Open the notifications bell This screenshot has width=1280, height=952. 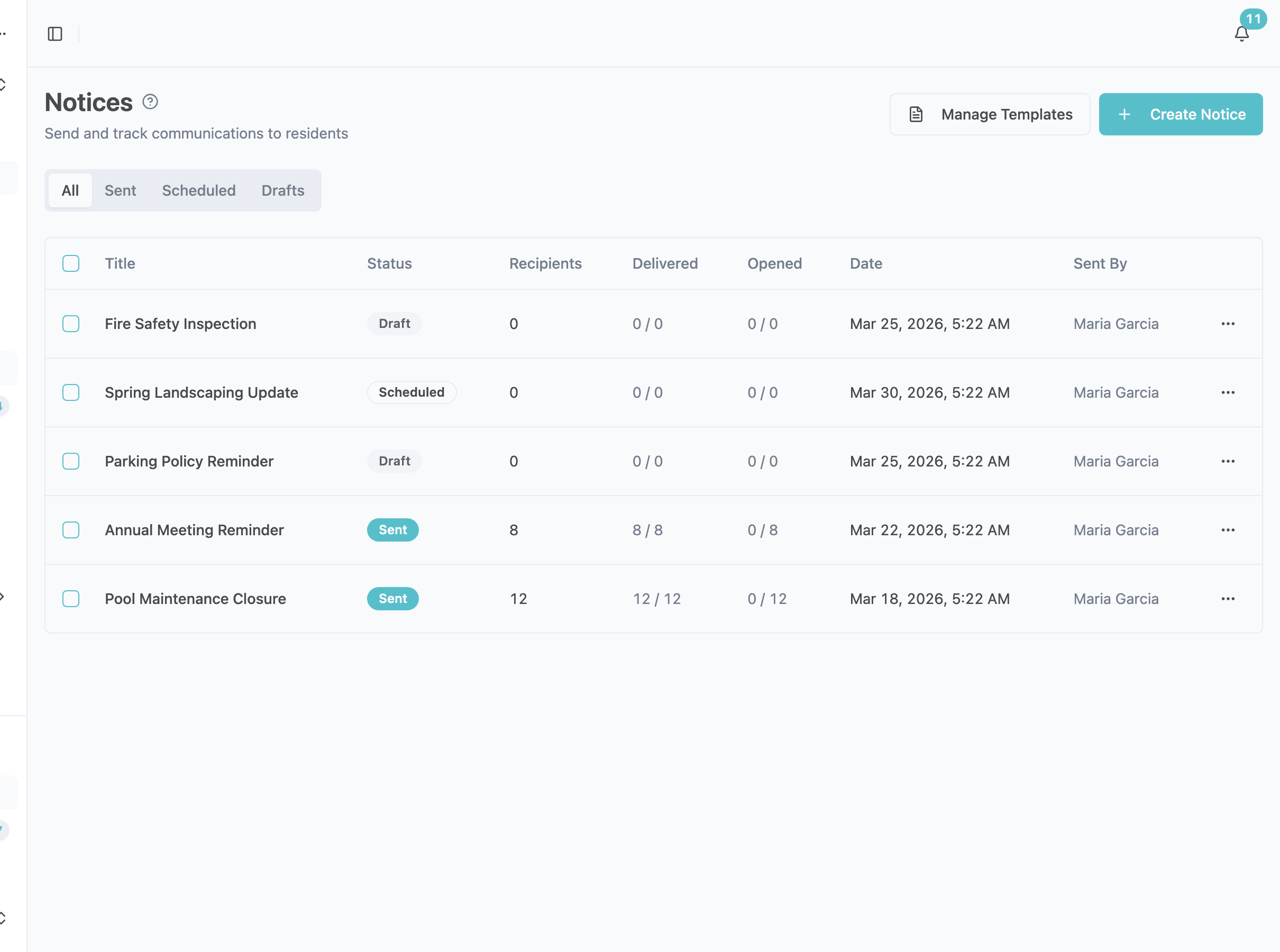click(x=1241, y=34)
